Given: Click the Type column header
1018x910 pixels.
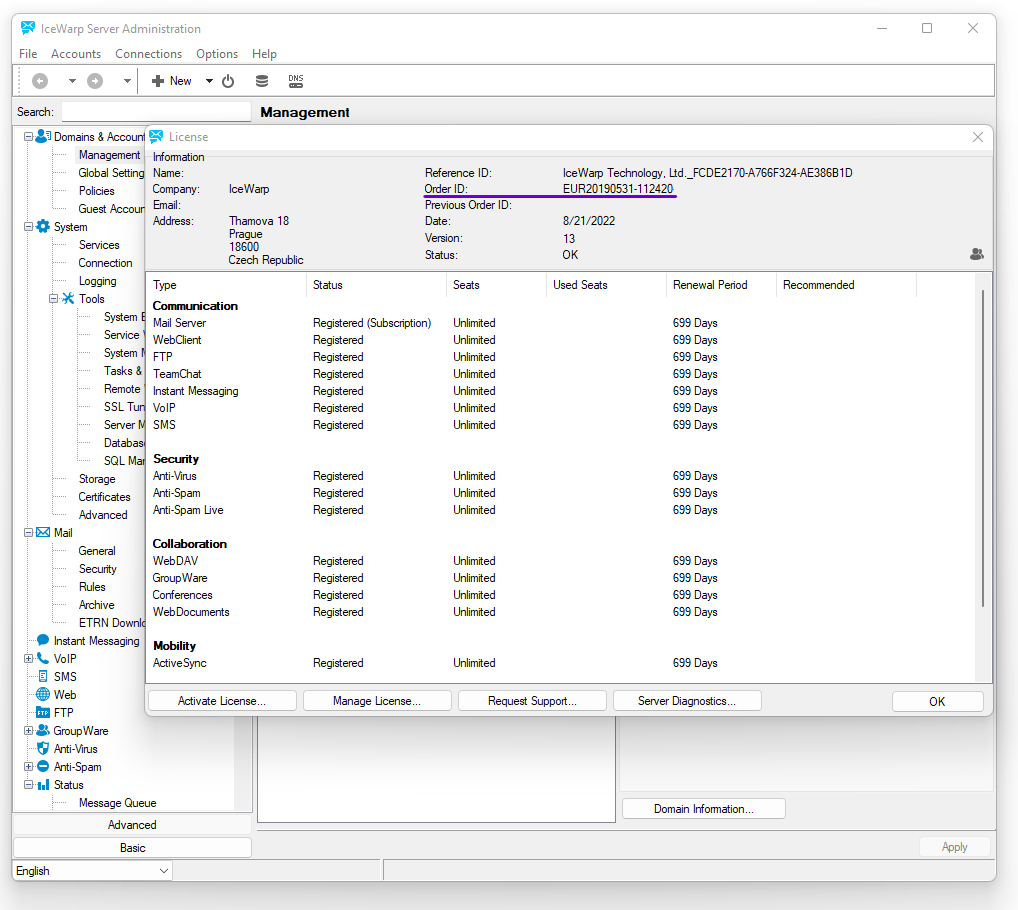Looking at the screenshot, I should point(226,285).
